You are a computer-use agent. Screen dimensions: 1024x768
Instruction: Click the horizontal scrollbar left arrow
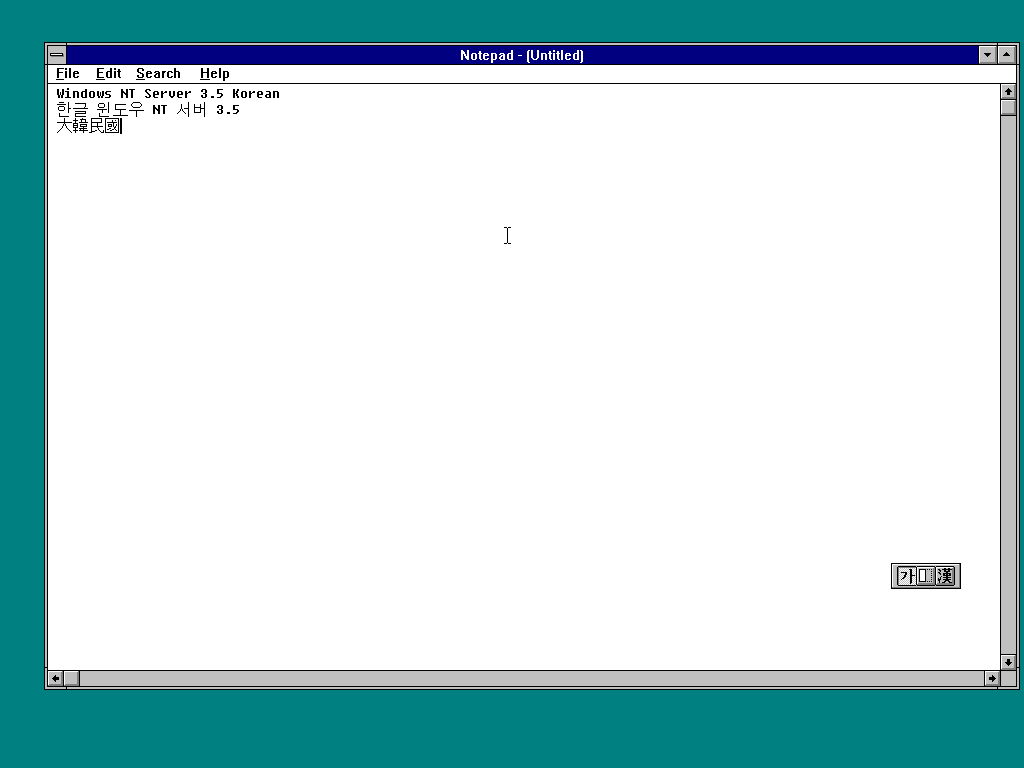pyautogui.click(x=56, y=679)
